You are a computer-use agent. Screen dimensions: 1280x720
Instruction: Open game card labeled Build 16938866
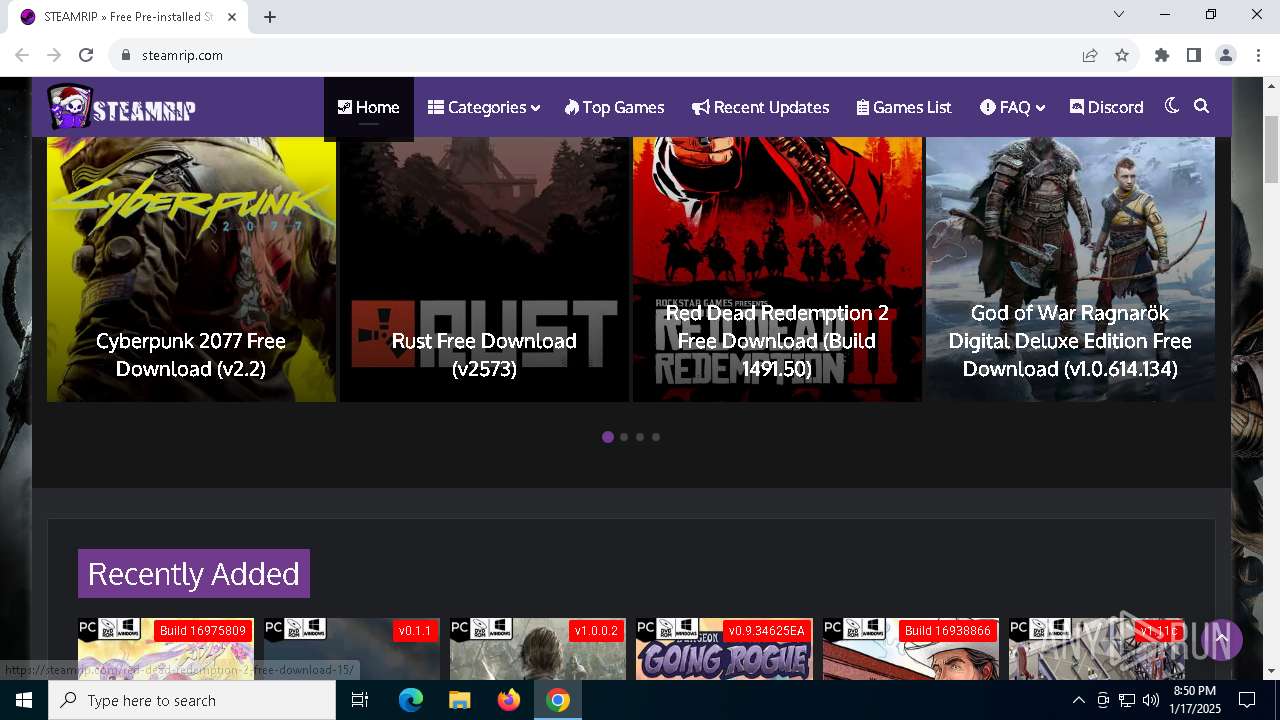910,648
